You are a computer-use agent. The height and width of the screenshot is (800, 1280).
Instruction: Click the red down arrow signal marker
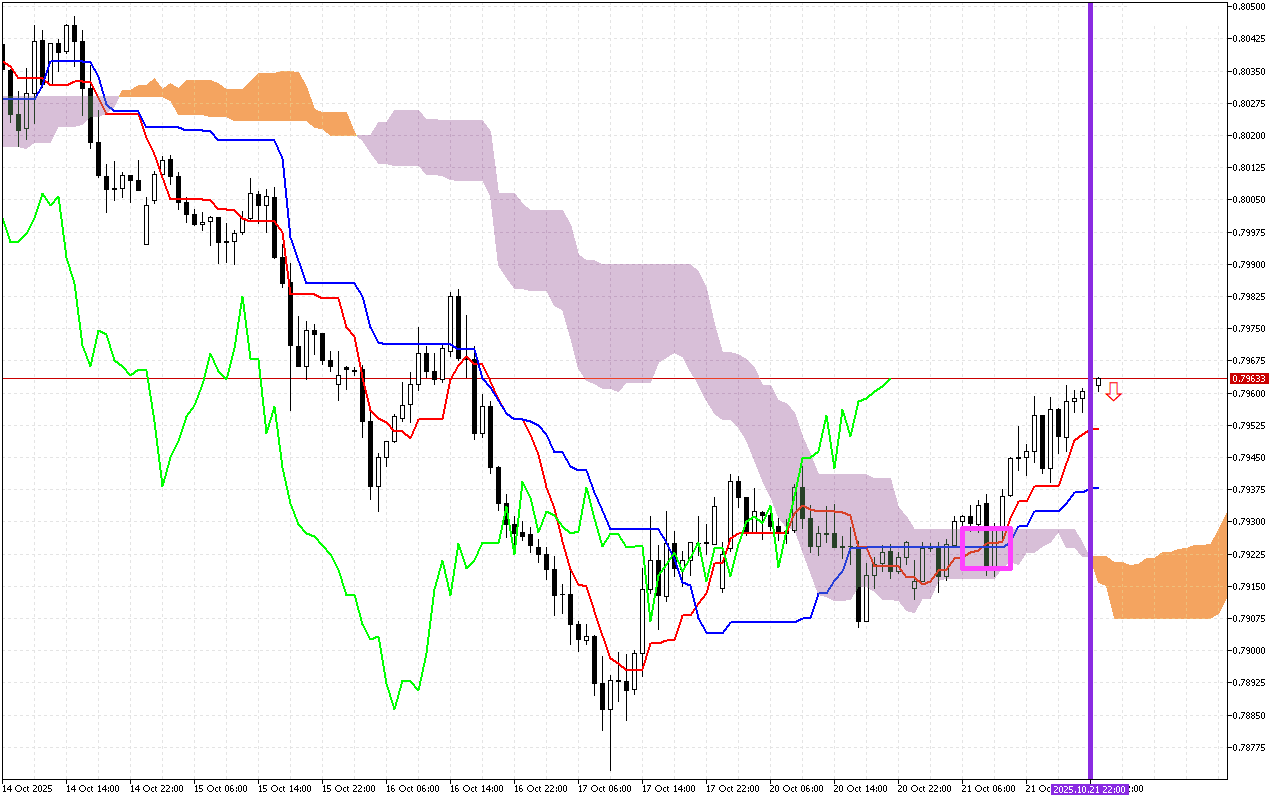[x=1113, y=393]
